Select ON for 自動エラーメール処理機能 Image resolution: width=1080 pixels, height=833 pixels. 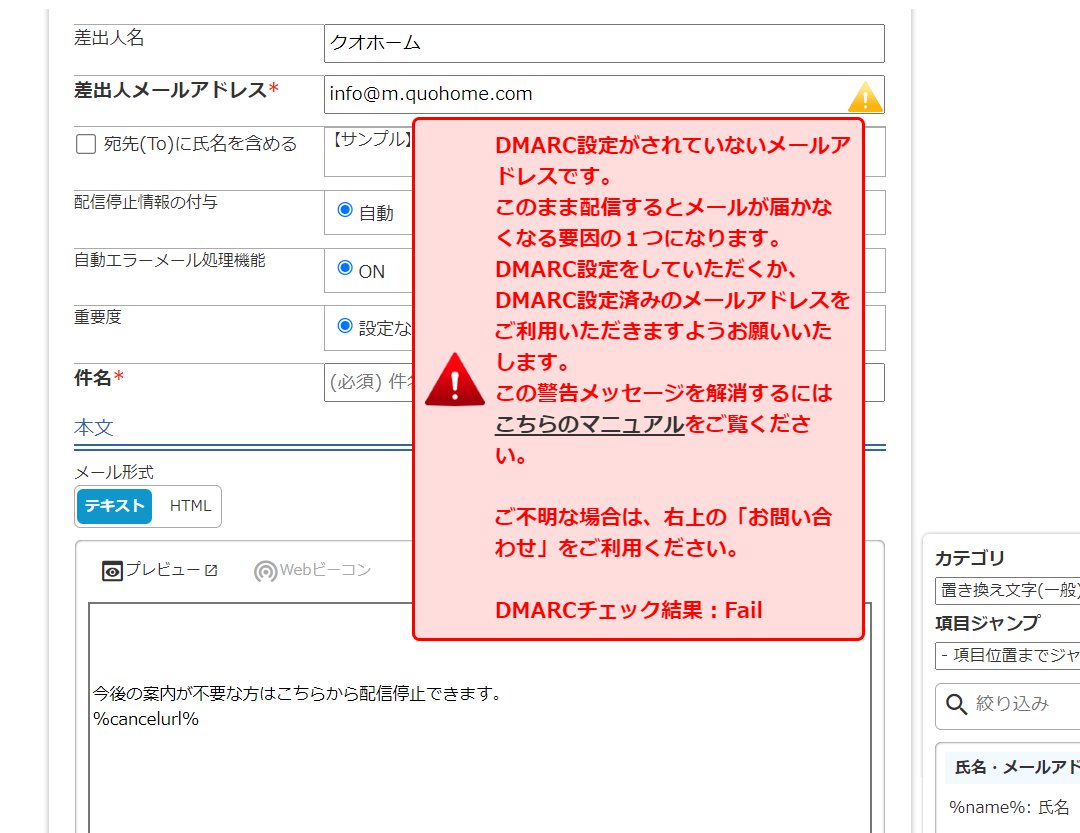[346, 268]
